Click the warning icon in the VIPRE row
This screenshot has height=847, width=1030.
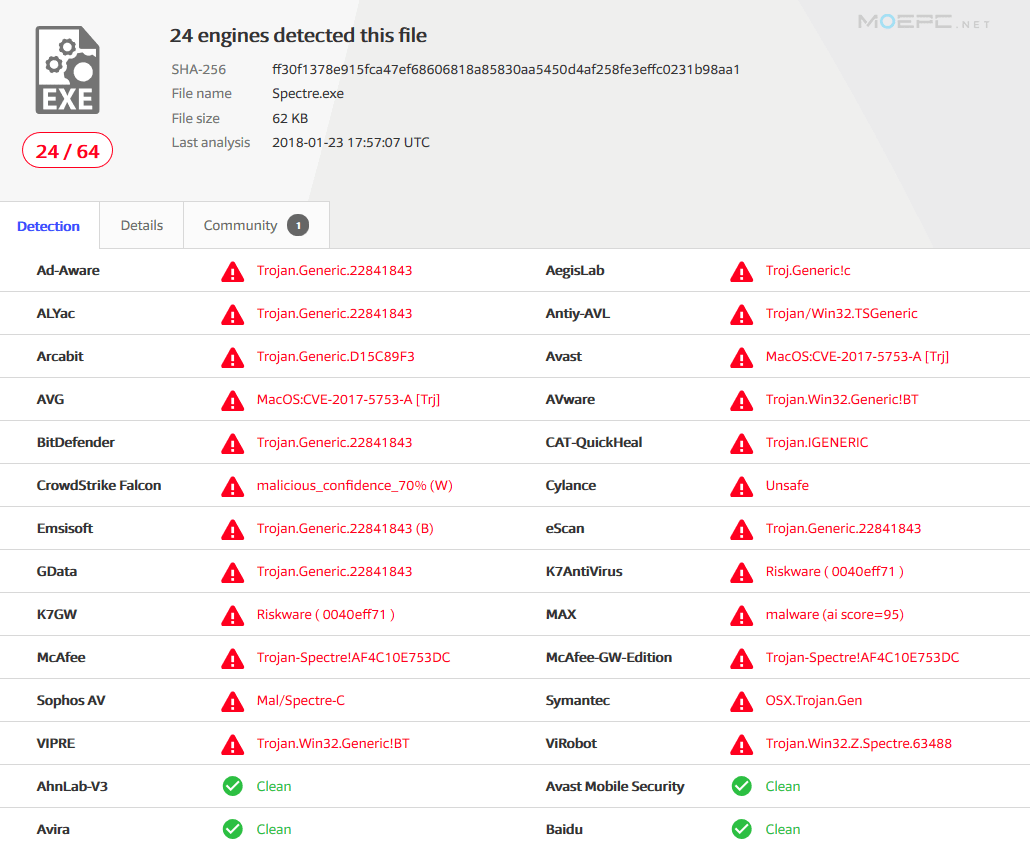tap(233, 744)
